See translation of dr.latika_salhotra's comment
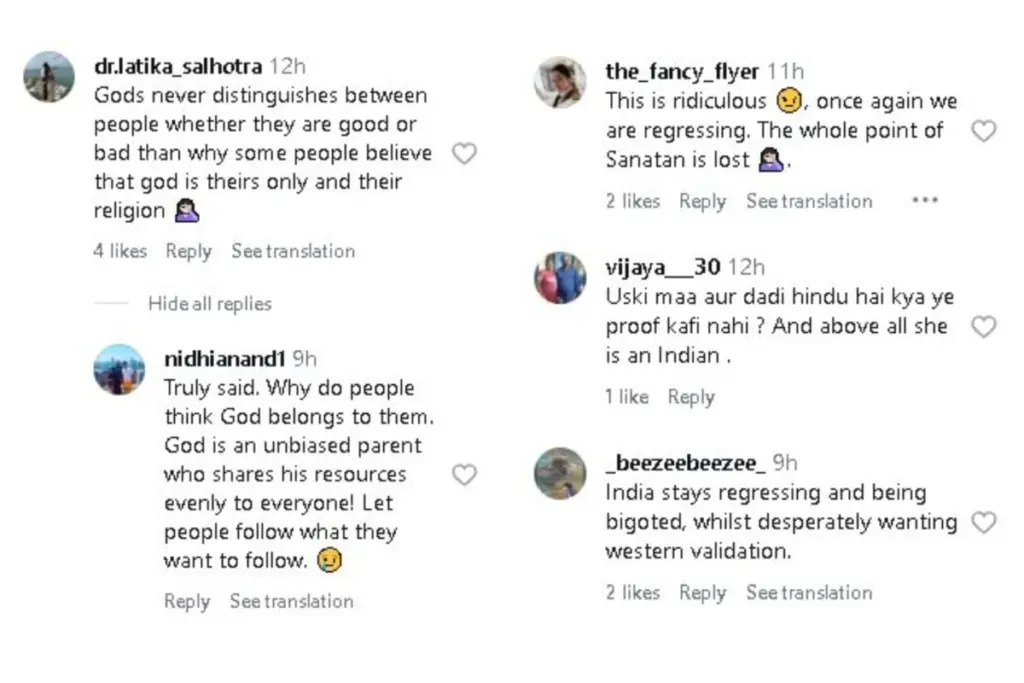1024x683 pixels. coord(293,251)
